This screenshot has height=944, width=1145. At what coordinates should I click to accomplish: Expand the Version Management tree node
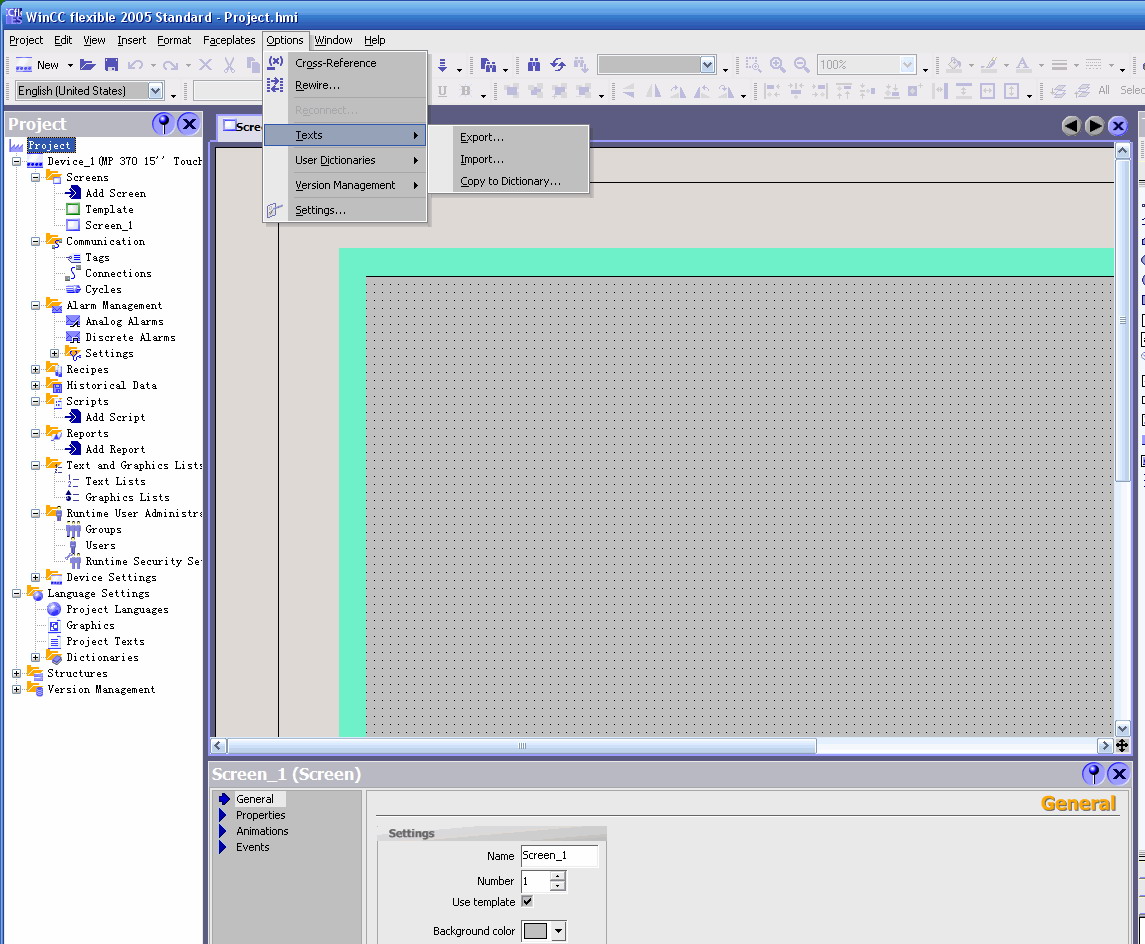[x=16, y=689]
